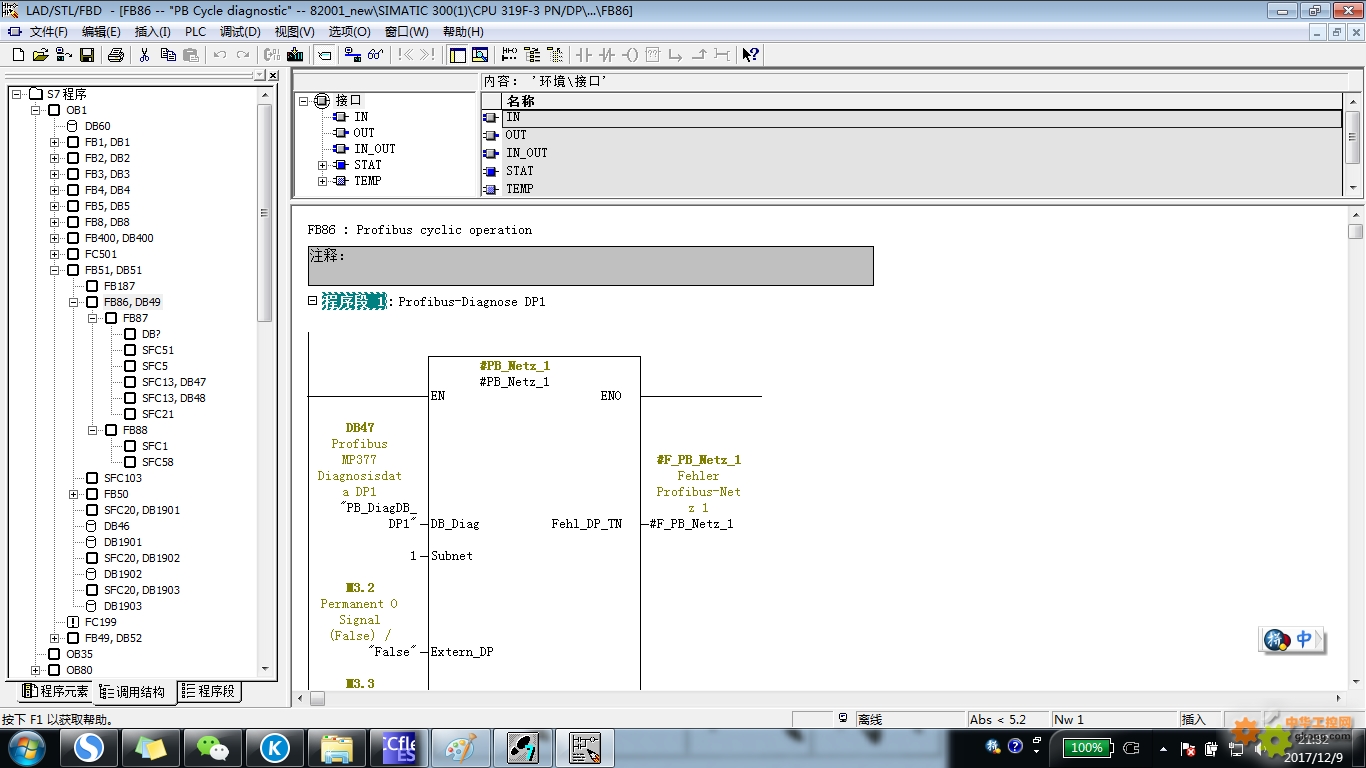
Task: Click the Go to previous error icon
Action: (x=405, y=55)
